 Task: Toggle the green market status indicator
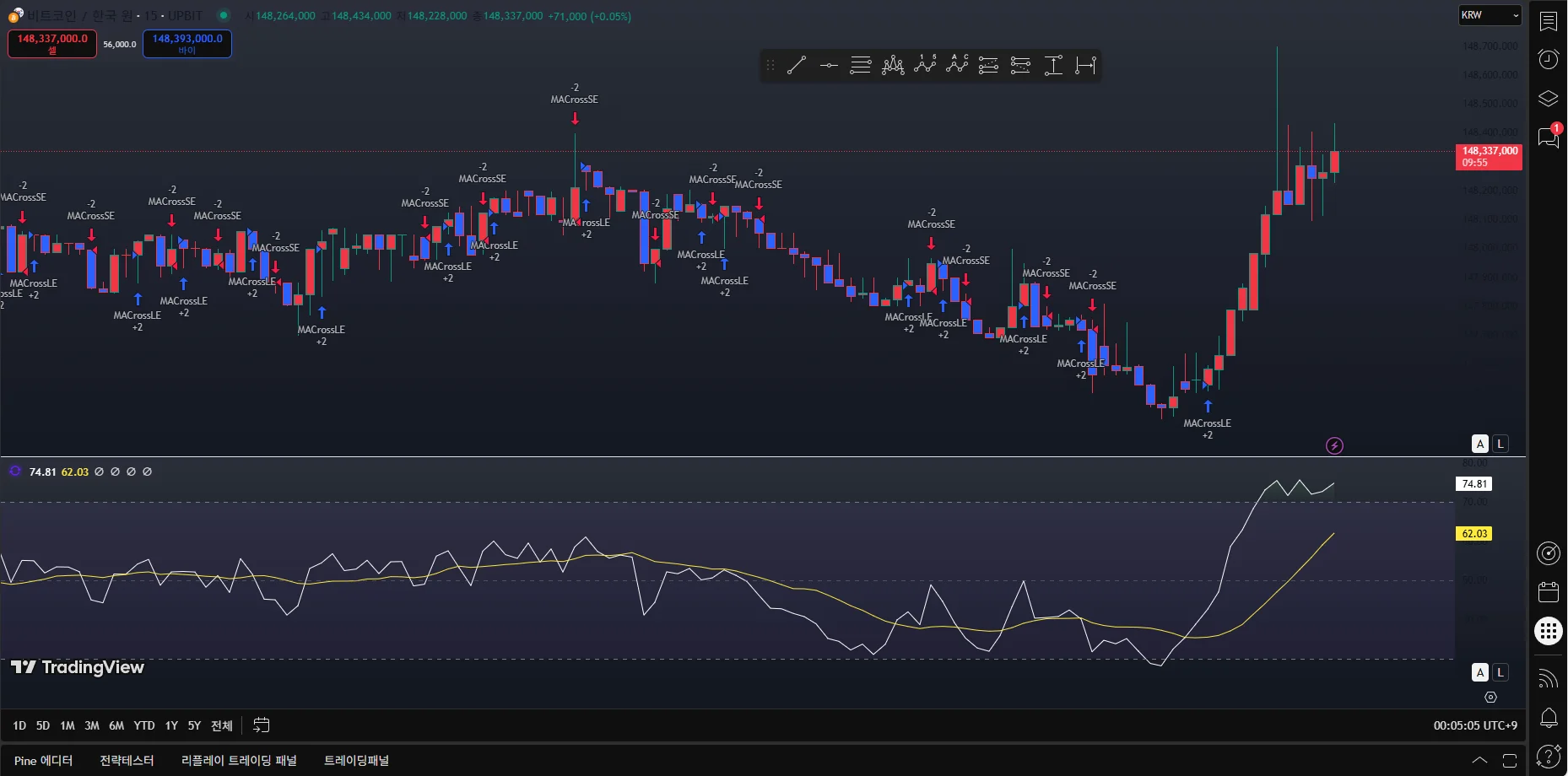pos(223,15)
